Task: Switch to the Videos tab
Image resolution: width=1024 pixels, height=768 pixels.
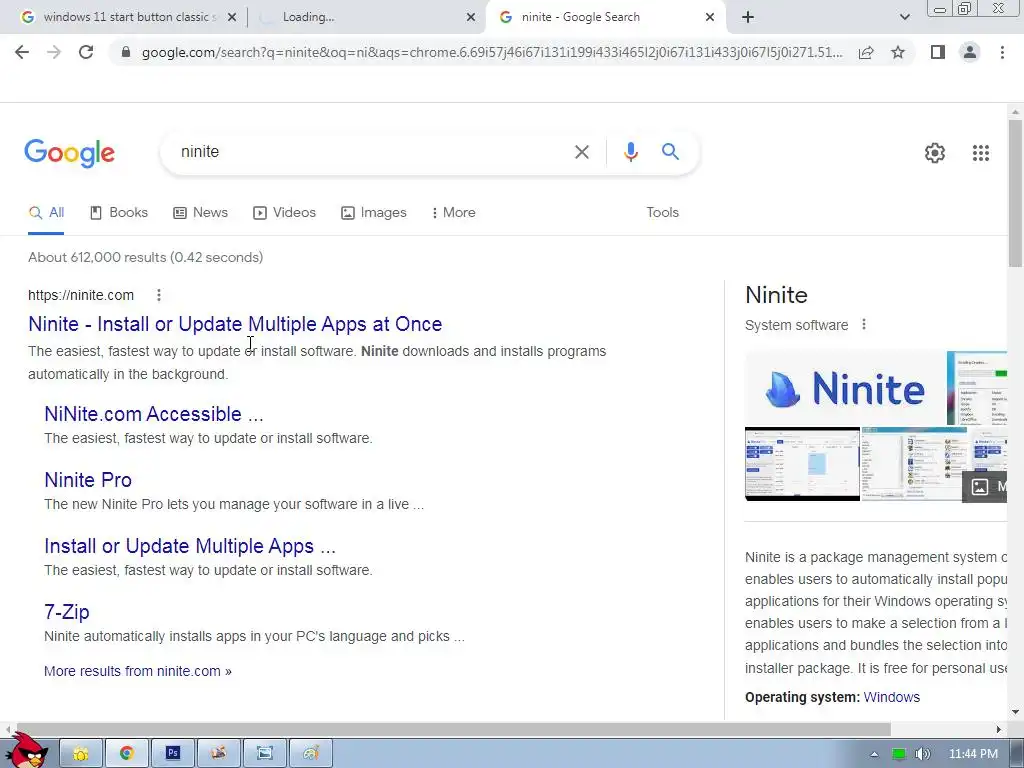Action: pyautogui.click(x=284, y=213)
